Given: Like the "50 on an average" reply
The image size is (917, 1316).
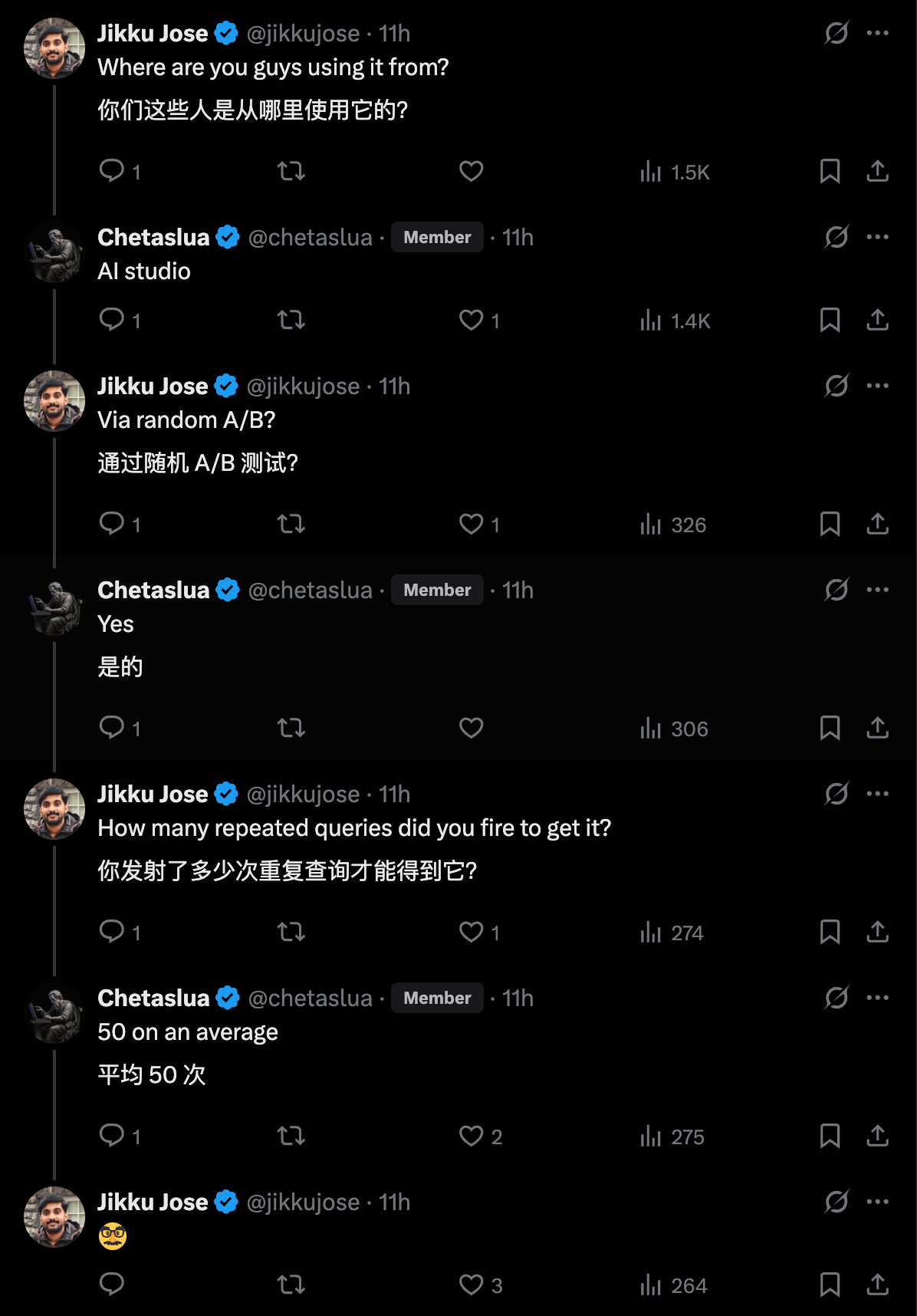Looking at the screenshot, I should (471, 1136).
